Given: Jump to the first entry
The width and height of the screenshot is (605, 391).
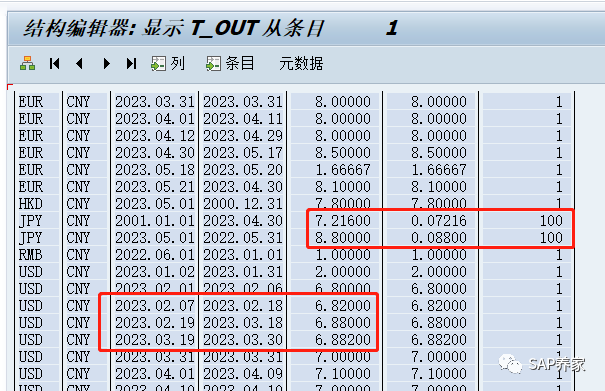Looking at the screenshot, I should [x=55, y=63].
